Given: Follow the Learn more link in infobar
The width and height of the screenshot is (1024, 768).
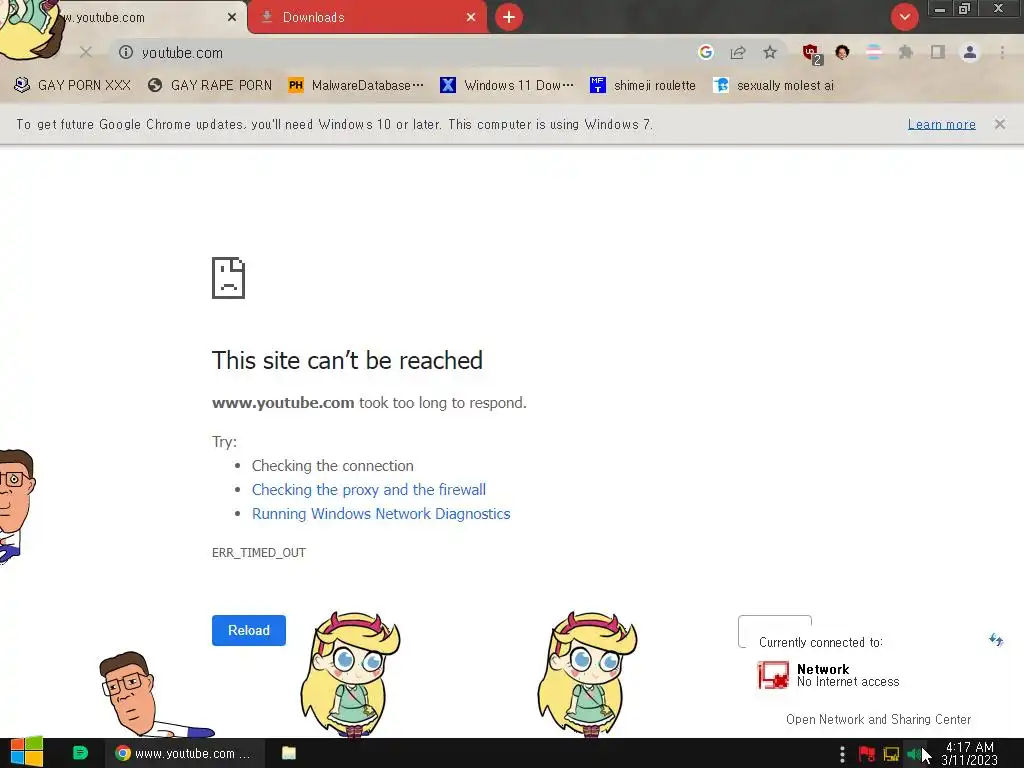Looking at the screenshot, I should [941, 124].
